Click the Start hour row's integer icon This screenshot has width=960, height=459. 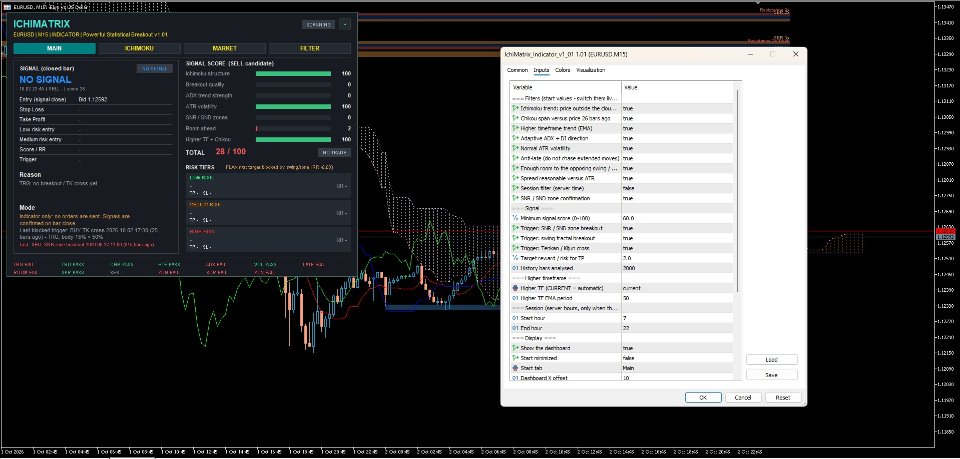tap(516, 318)
